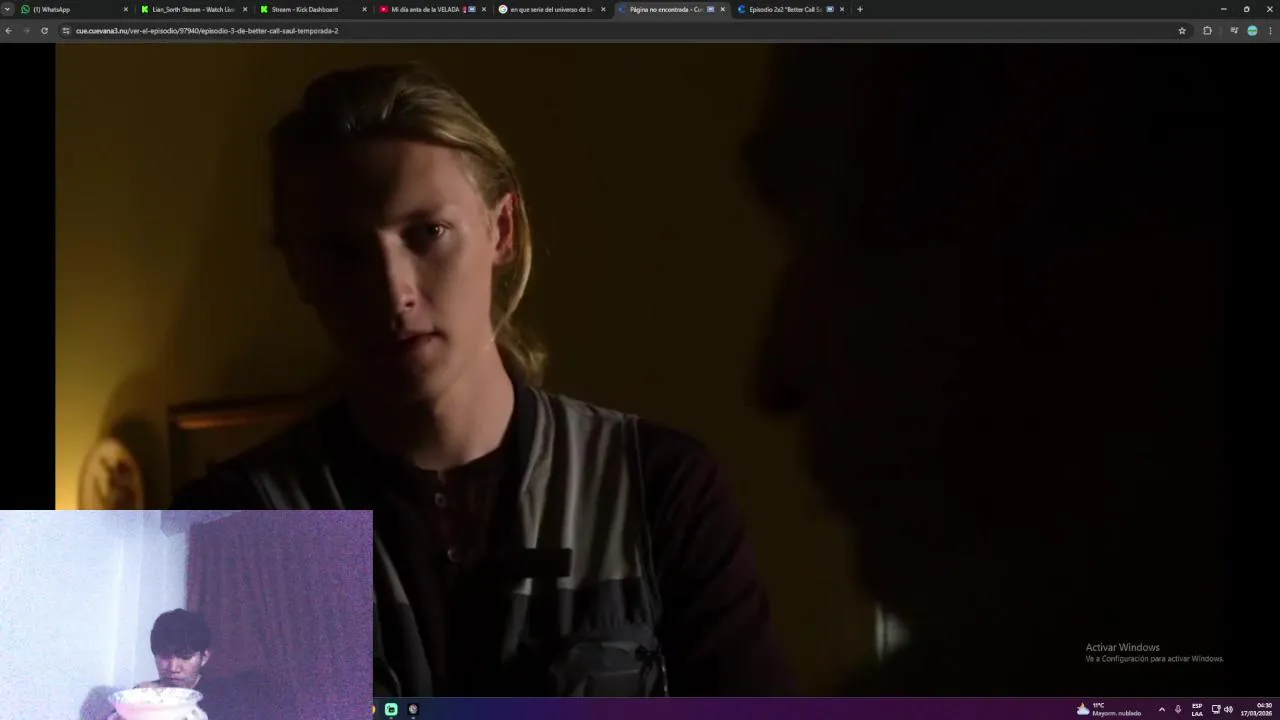Close the Lian_Sorth Stream tab
The image size is (1280, 720).
point(245,9)
